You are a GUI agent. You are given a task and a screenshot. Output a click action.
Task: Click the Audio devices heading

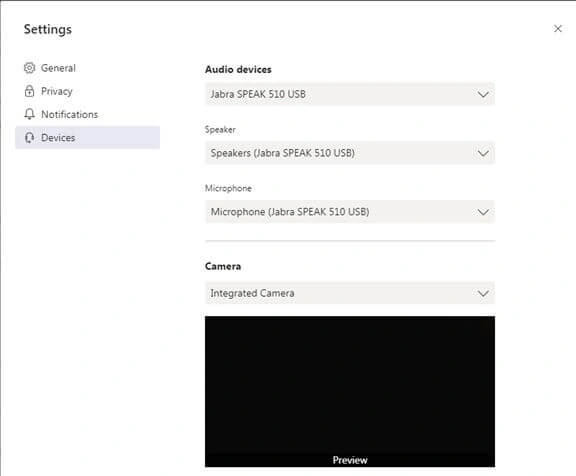click(238, 69)
